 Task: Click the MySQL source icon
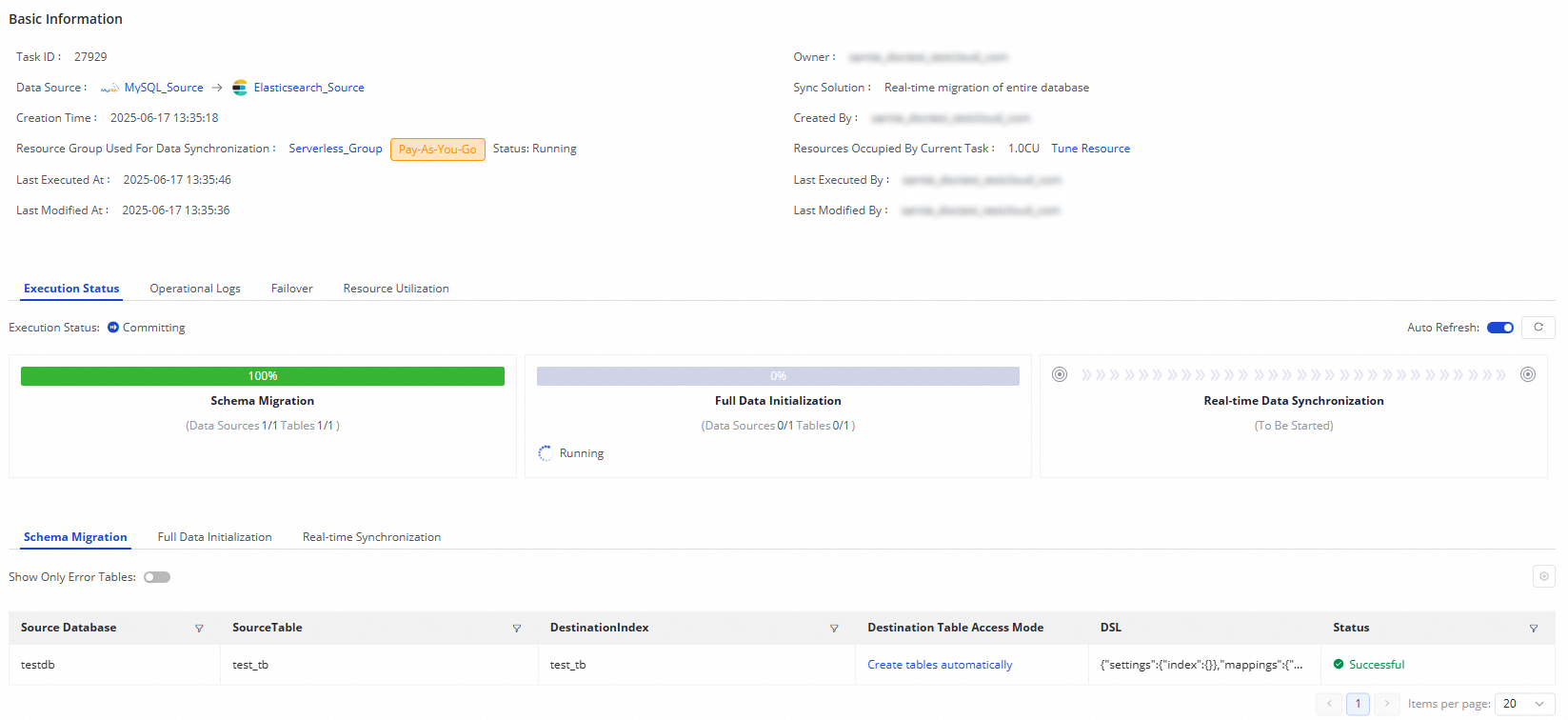(x=109, y=88)
